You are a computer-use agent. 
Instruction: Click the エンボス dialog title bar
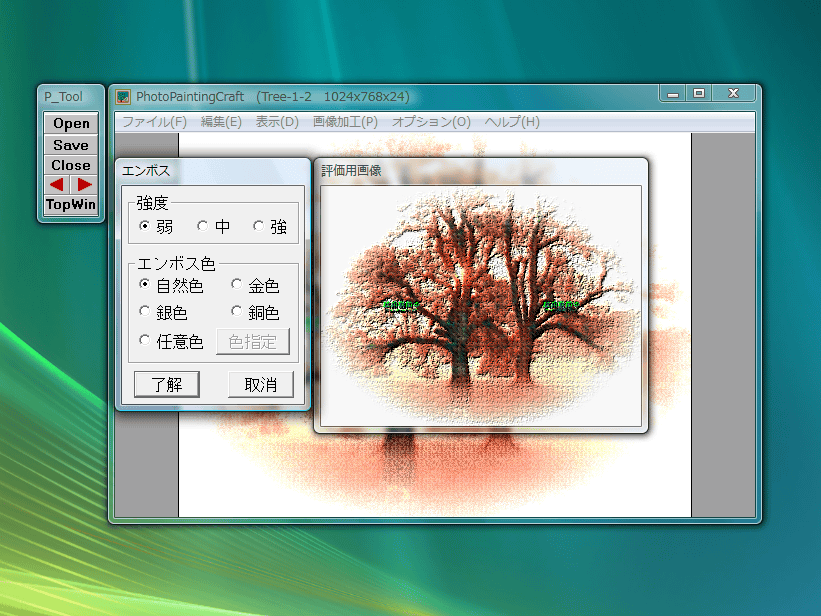click(x=213, y=171)
